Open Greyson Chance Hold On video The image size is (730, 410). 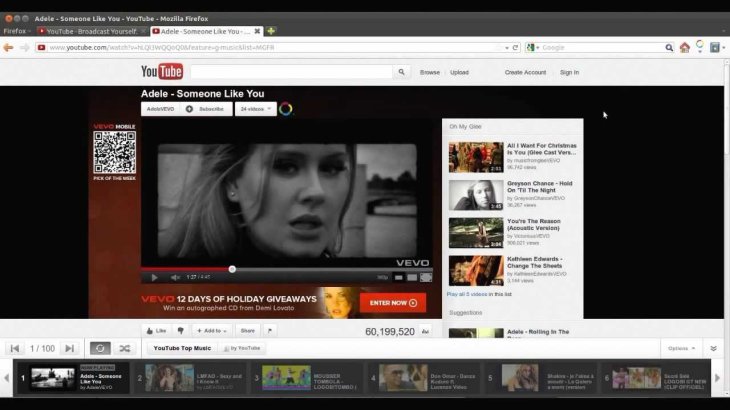click(x=513, y=195)
